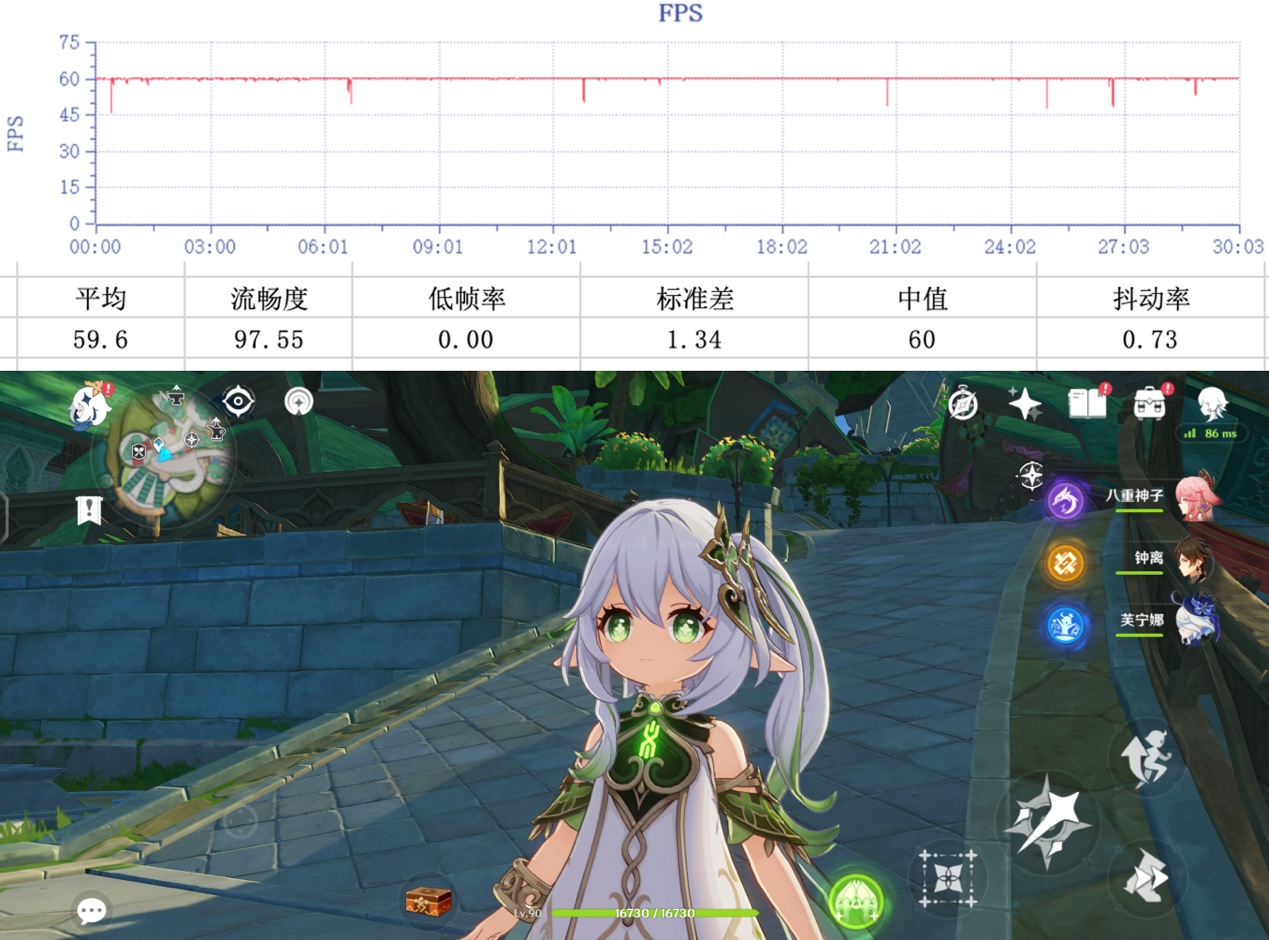This screenshot has width=1269, height=940.
Task: Open the adventurer handbook book icon
Action: (1087, 403)
